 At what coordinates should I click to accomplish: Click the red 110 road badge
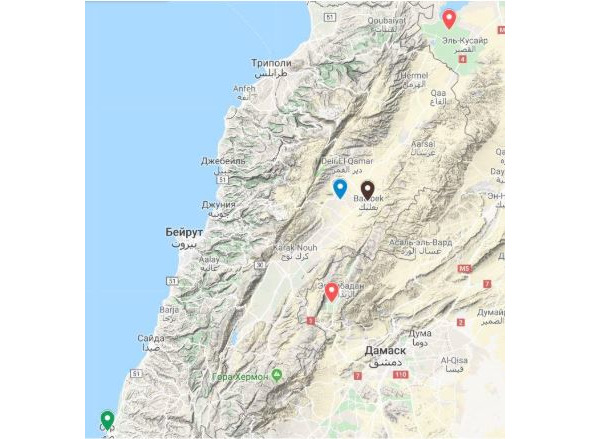(x=401, y=375)
